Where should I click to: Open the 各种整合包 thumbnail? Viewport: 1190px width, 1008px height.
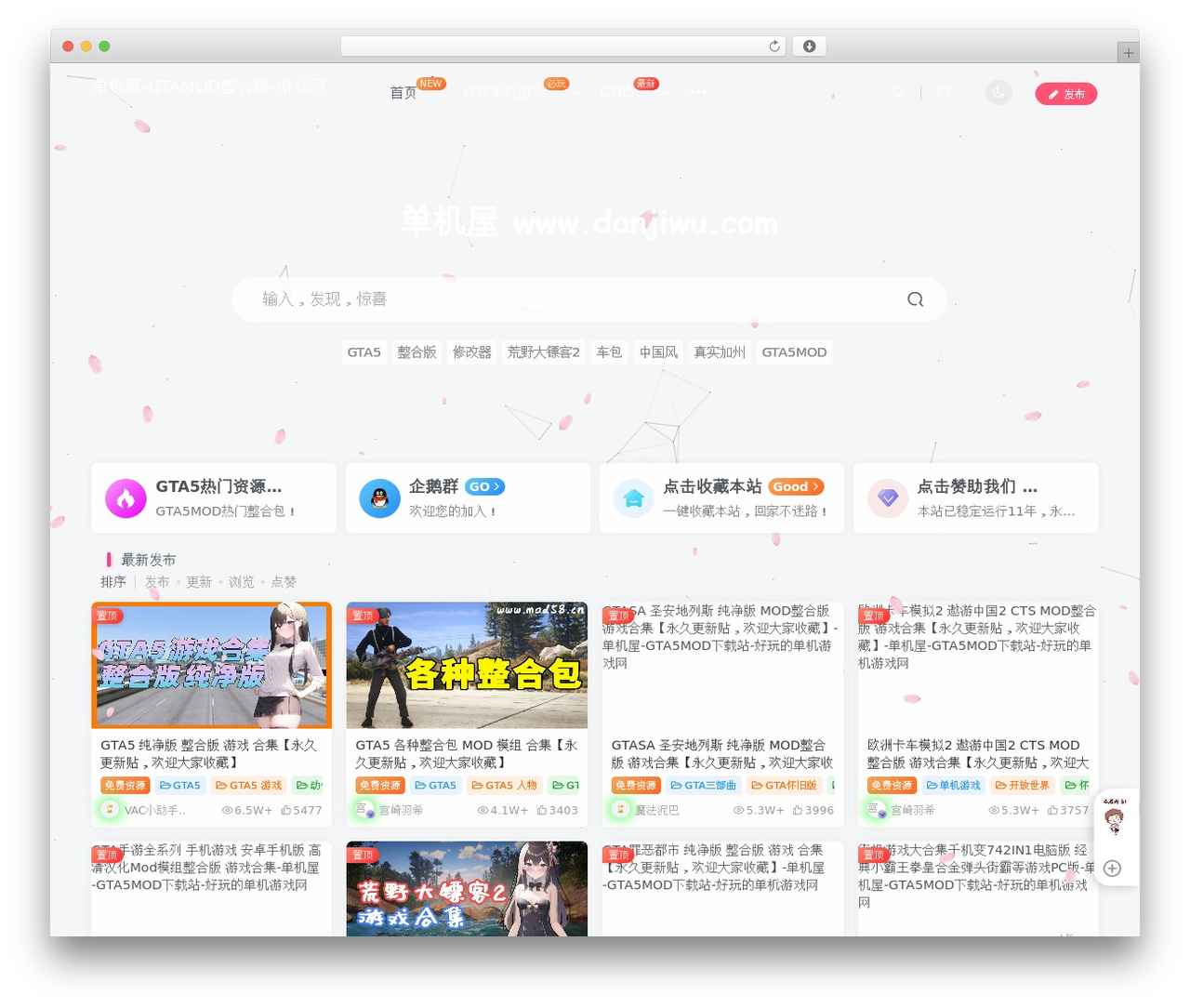(x=467, y=665)
